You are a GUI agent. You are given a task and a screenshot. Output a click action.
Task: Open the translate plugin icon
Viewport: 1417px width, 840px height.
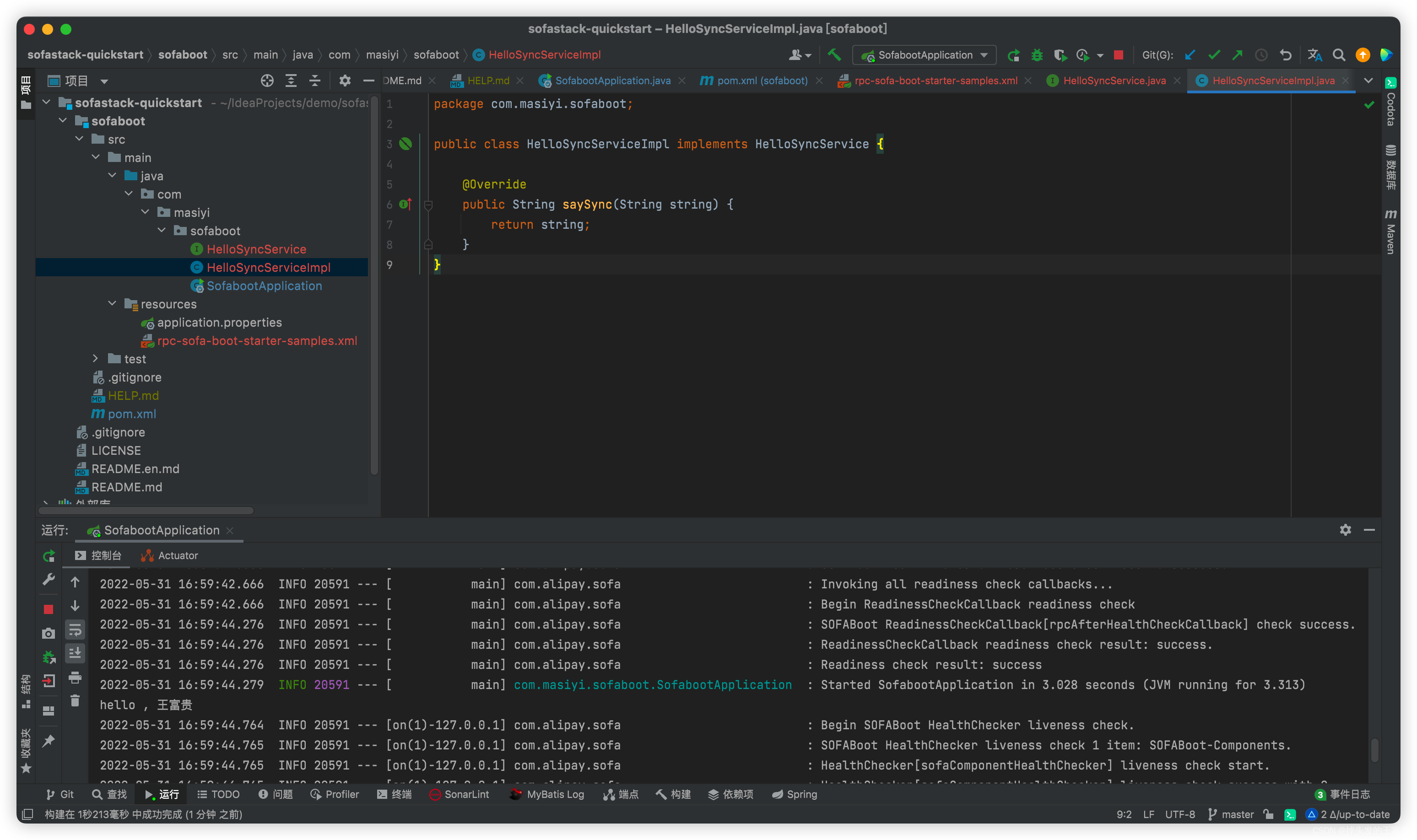1314,55
